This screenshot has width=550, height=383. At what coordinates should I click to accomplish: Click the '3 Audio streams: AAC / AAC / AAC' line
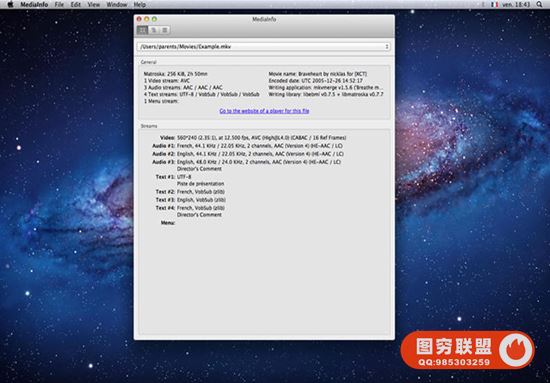183,88
